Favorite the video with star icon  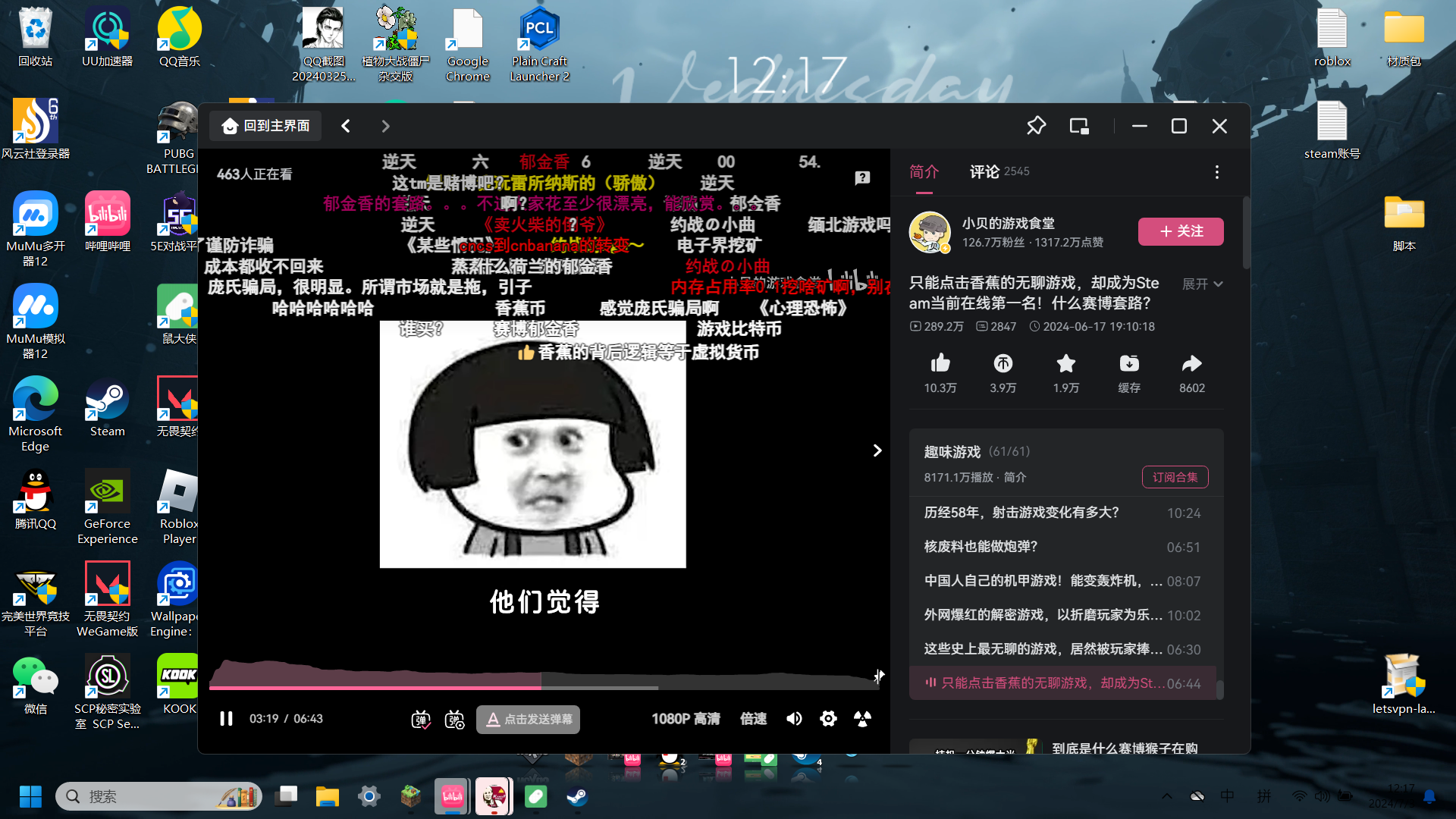coord(1065,364)
